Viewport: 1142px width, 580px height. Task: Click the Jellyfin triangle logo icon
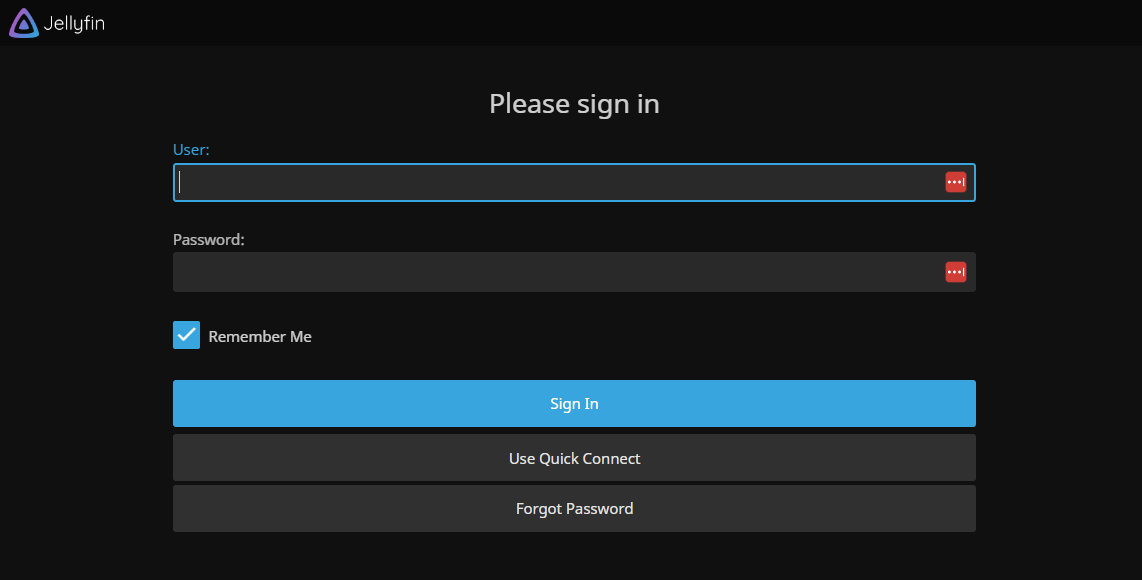tap(23, 23)
